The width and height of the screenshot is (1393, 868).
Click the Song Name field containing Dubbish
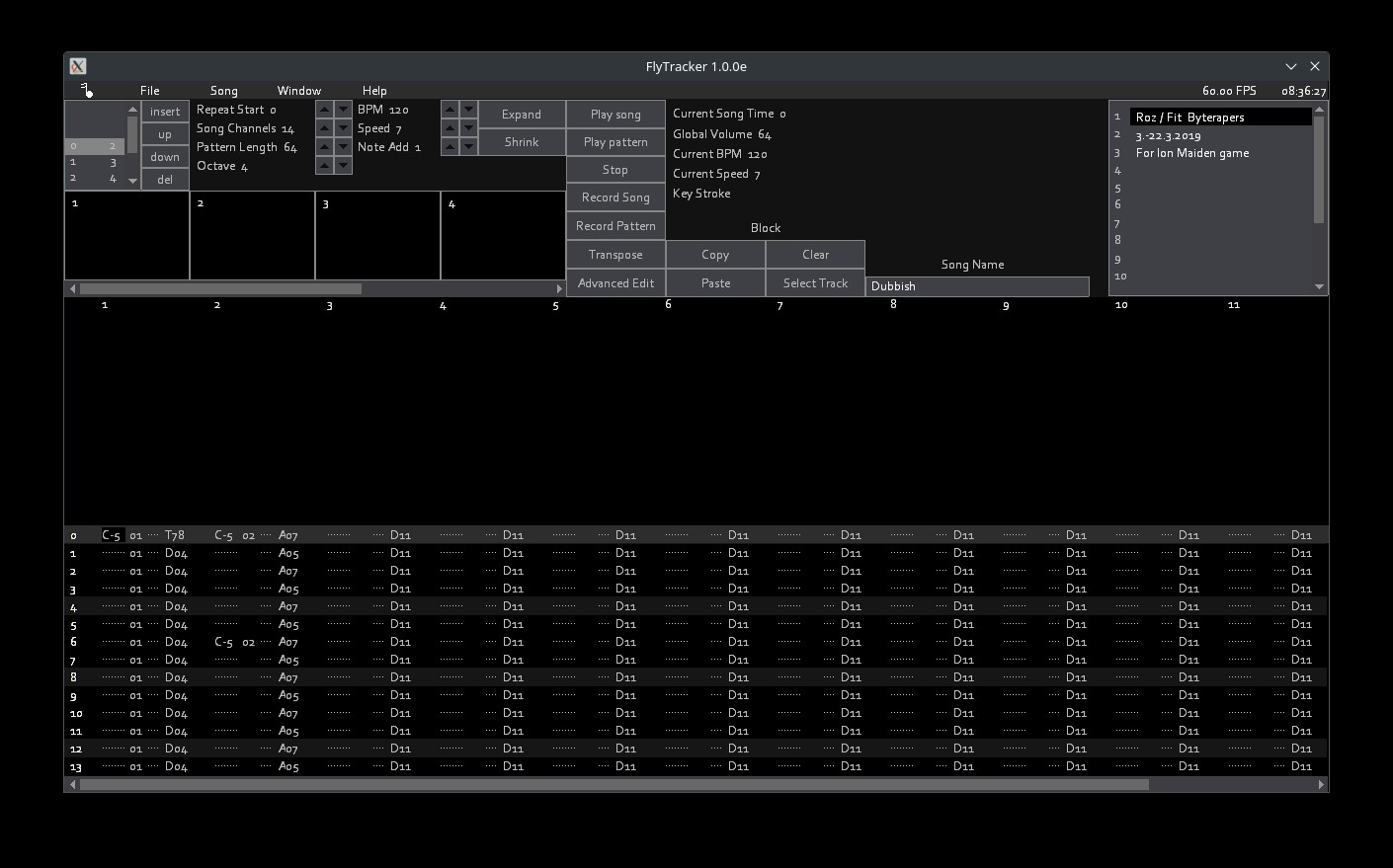click(x=977, y=286)
